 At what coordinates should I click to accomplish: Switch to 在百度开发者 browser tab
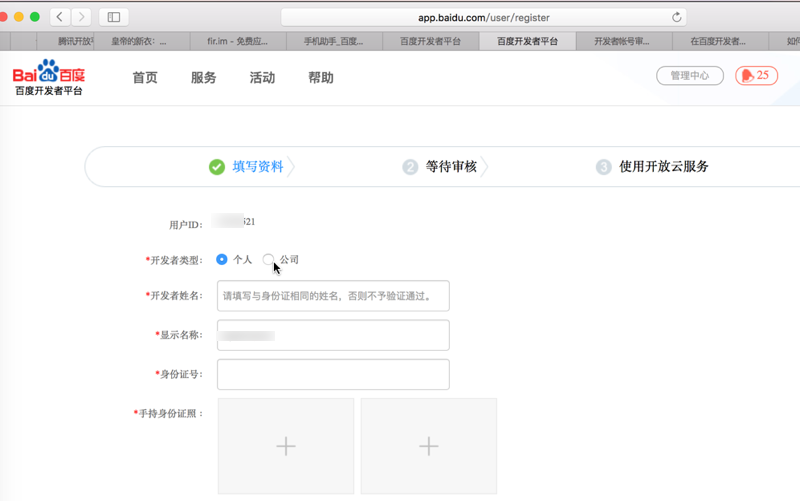coord(720,41)
